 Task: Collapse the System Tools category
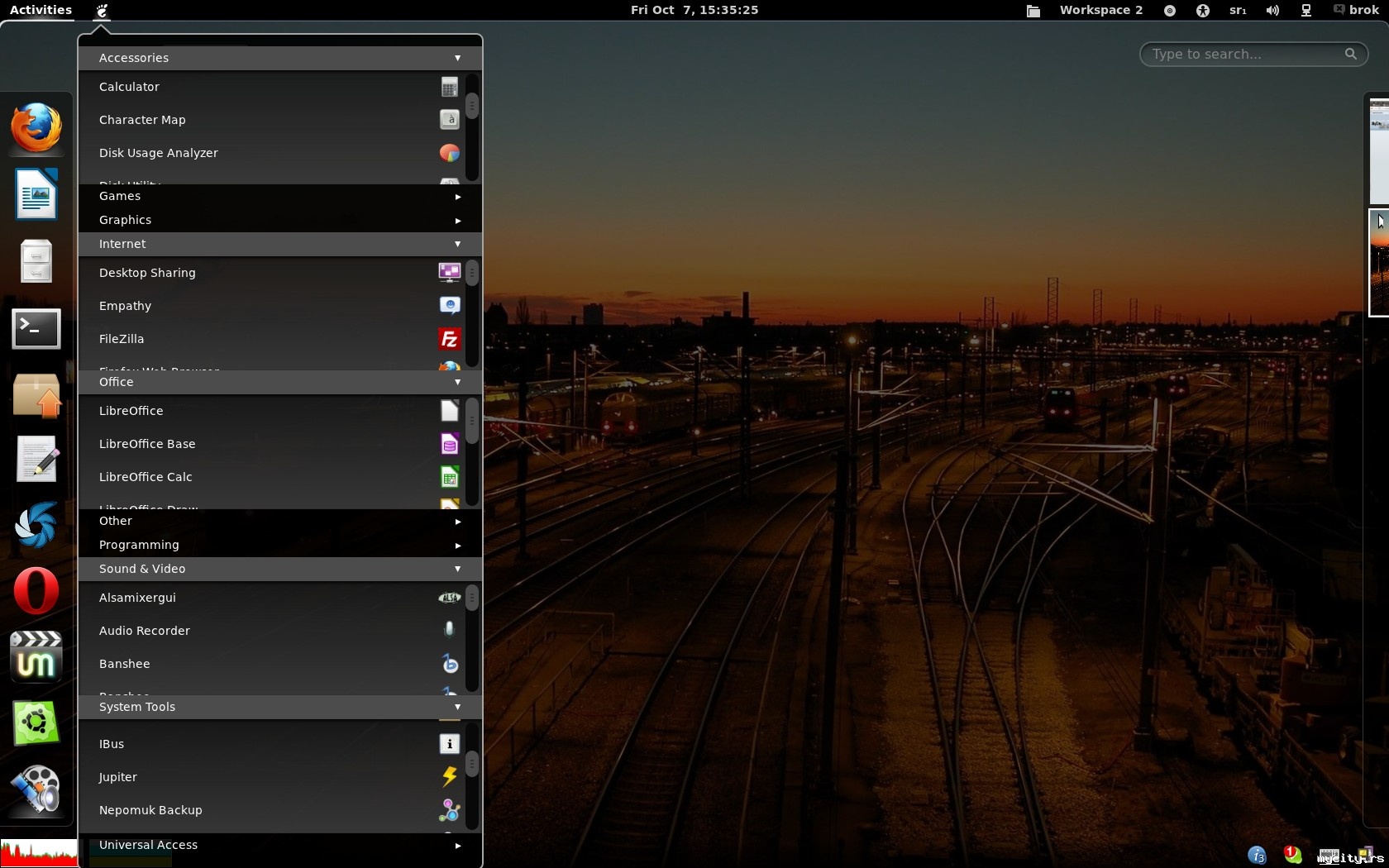point(279,707)
